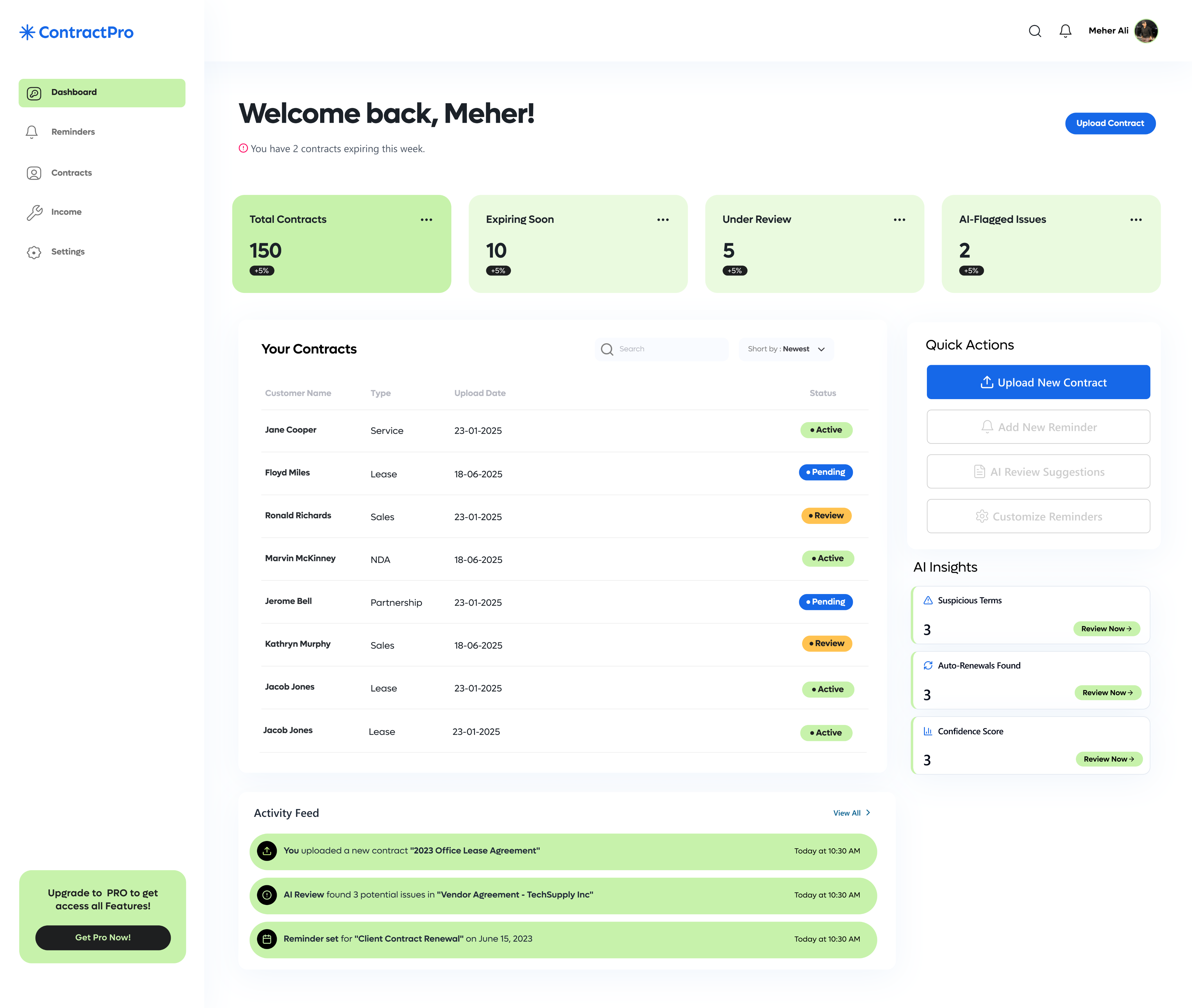Expand the Activity Feed with View All

point(851,812)
